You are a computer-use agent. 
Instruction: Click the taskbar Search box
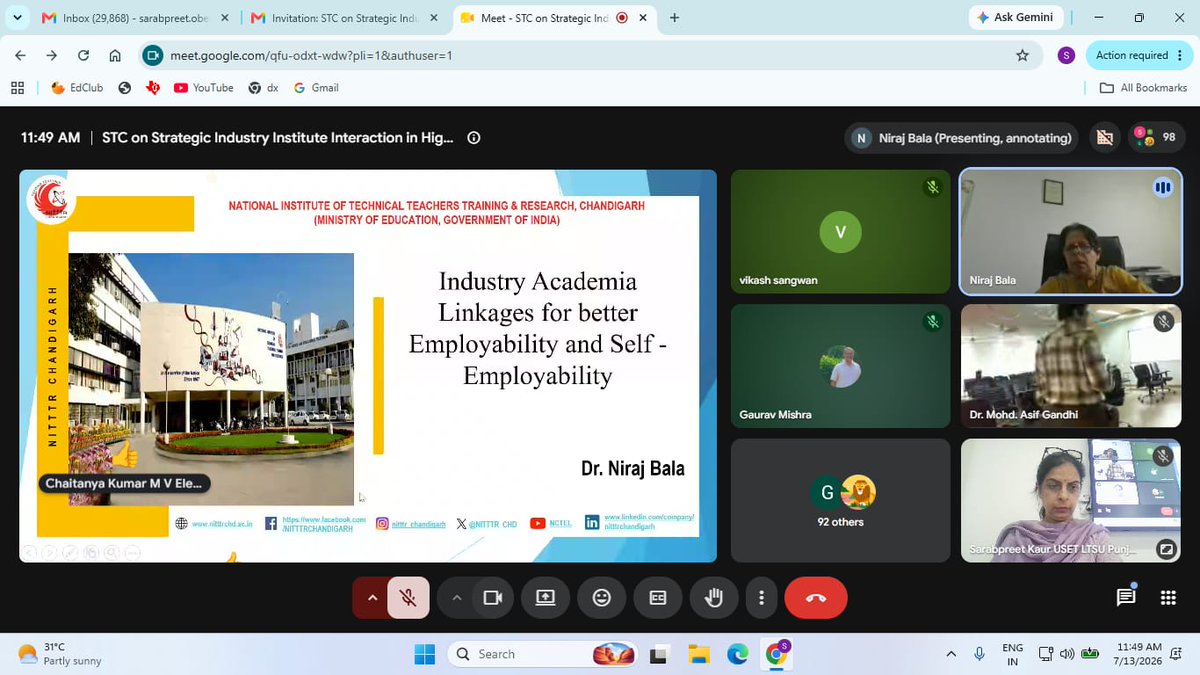pos(545,654)
